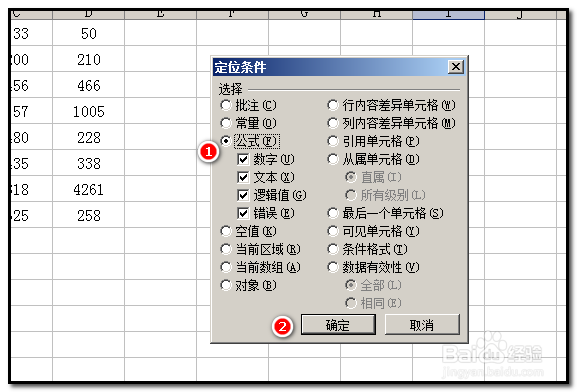Viewport: 577px width, 392px height.
Task: Click column H header
Action: click(376, 15)
